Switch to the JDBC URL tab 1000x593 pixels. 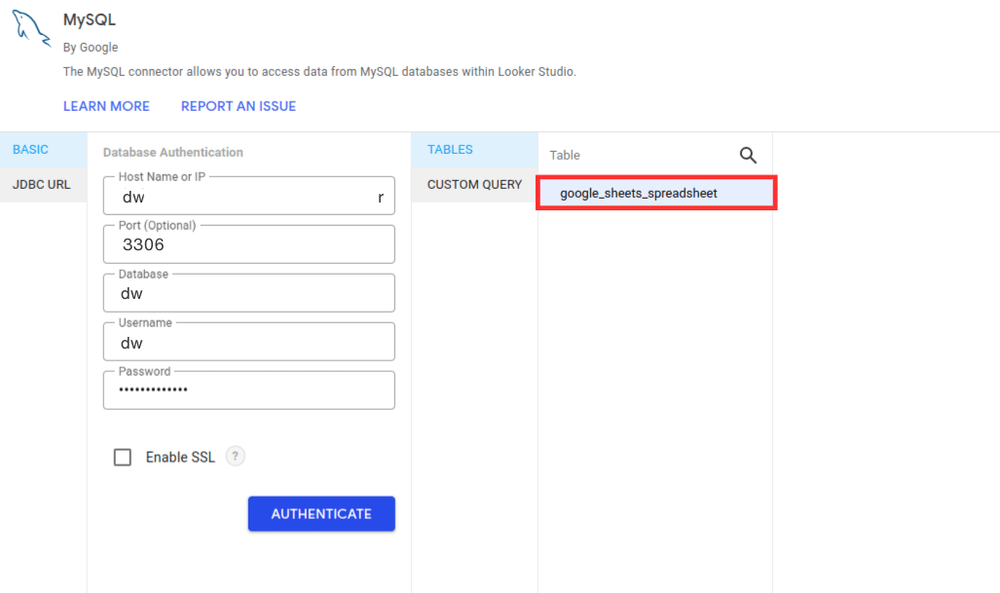coord(38,184)
